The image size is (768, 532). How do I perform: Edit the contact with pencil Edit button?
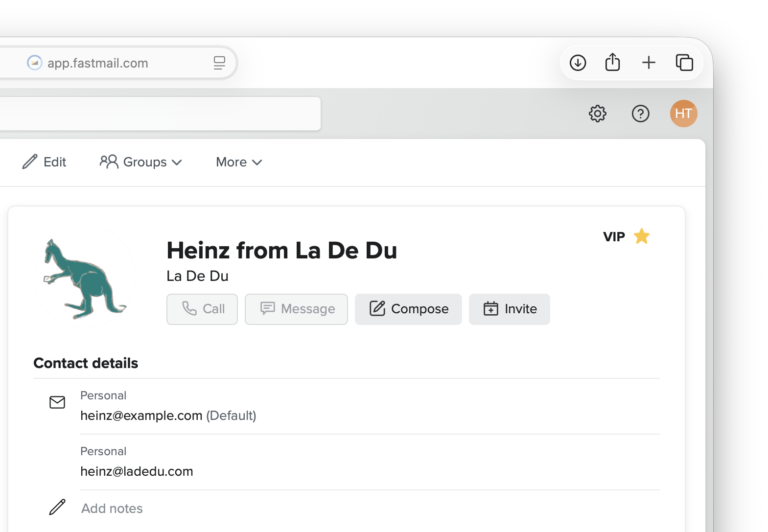click(44, 162)
